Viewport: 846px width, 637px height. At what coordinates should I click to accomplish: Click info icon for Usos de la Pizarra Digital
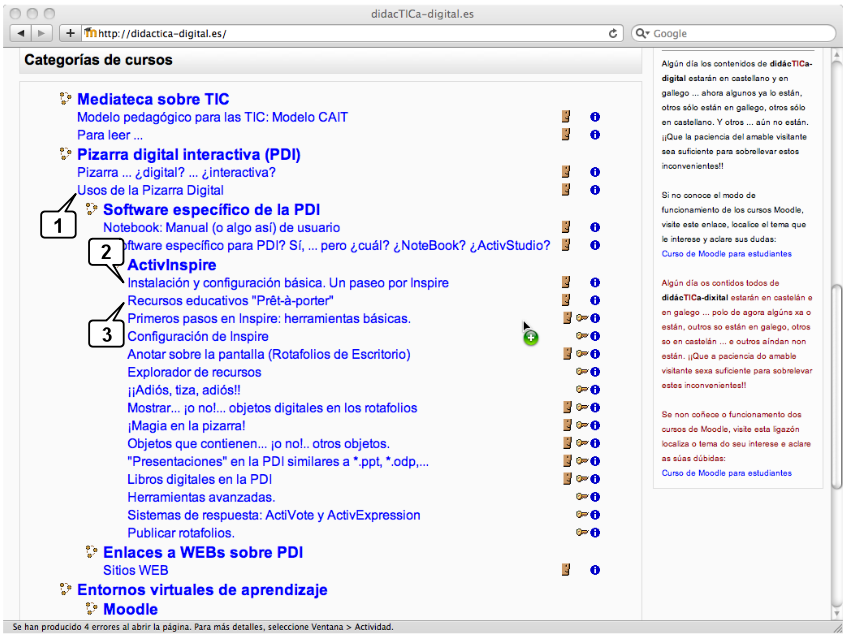[595, 190]
